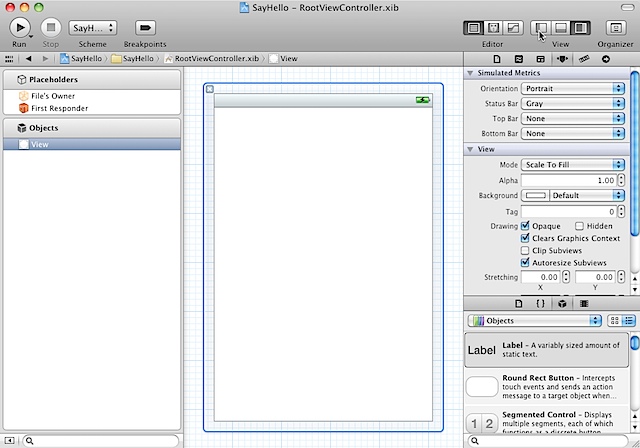The height and width of the screenshot is (448, 640).
Task: Switch to the Version editor
Action: click(x=513, y=28)
